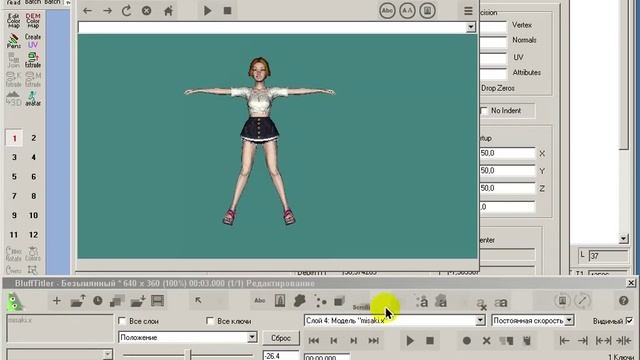Click the circled Abc icon in viewer toolbar

point(387,11)
